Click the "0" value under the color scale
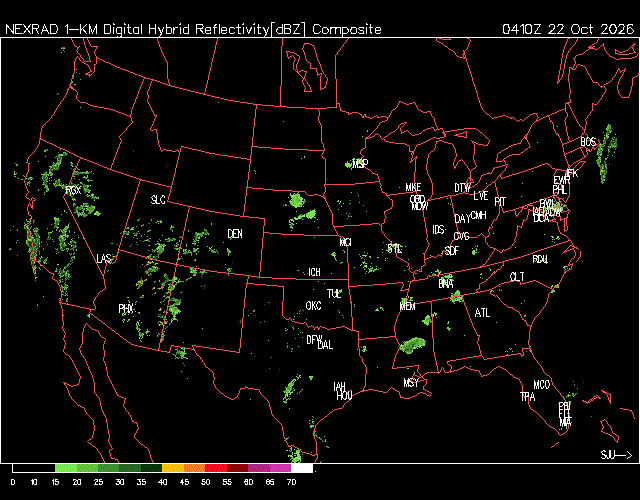Viewport: 640px width, 500px height. tap(13, 482)
